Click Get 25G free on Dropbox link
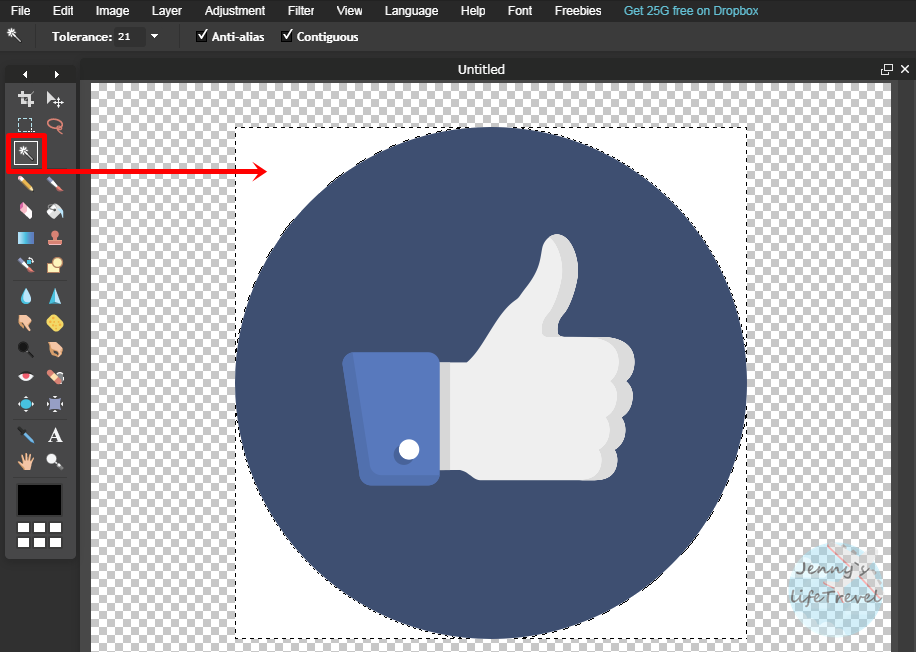This screenshot has width=916, height=652. pyautogui.click(x=691, y=11)
